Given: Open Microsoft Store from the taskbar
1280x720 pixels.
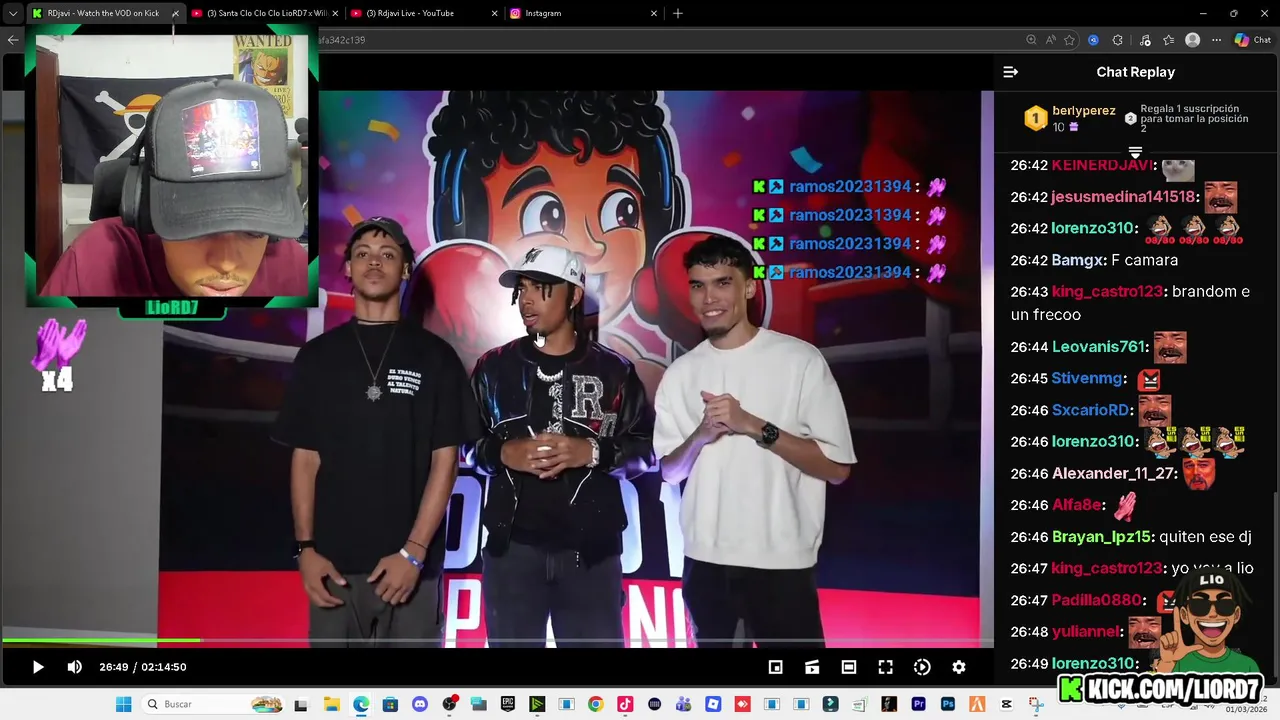Looking at the screenshot, I should pos(390,704).
